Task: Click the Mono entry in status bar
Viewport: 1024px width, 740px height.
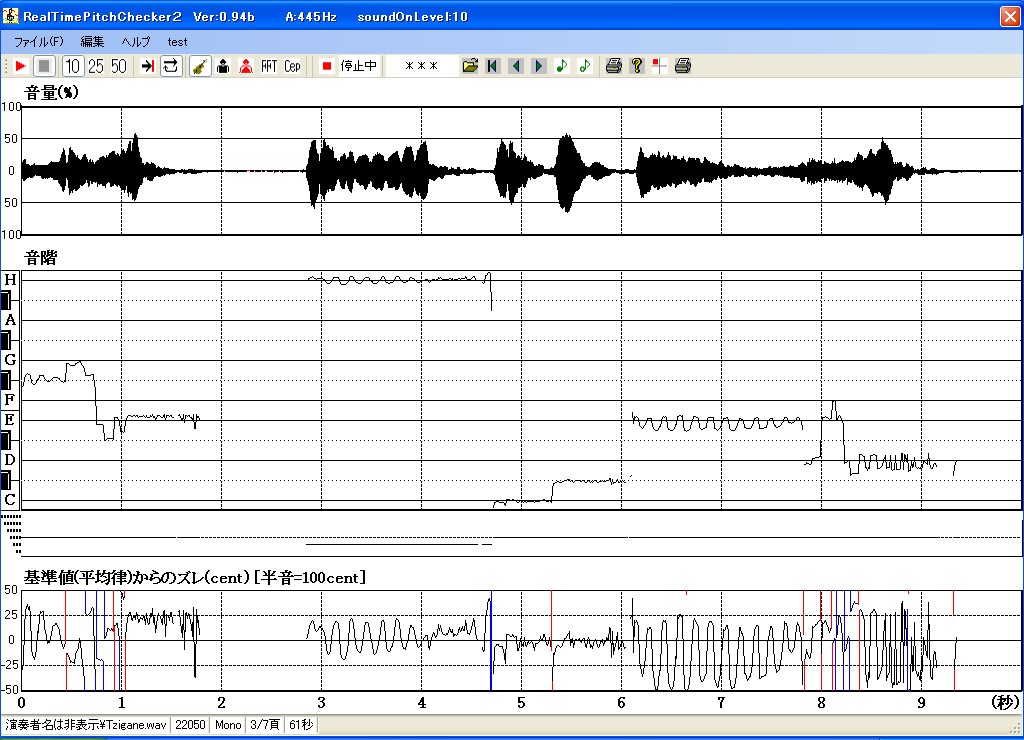Action: (x=228, y=724)
